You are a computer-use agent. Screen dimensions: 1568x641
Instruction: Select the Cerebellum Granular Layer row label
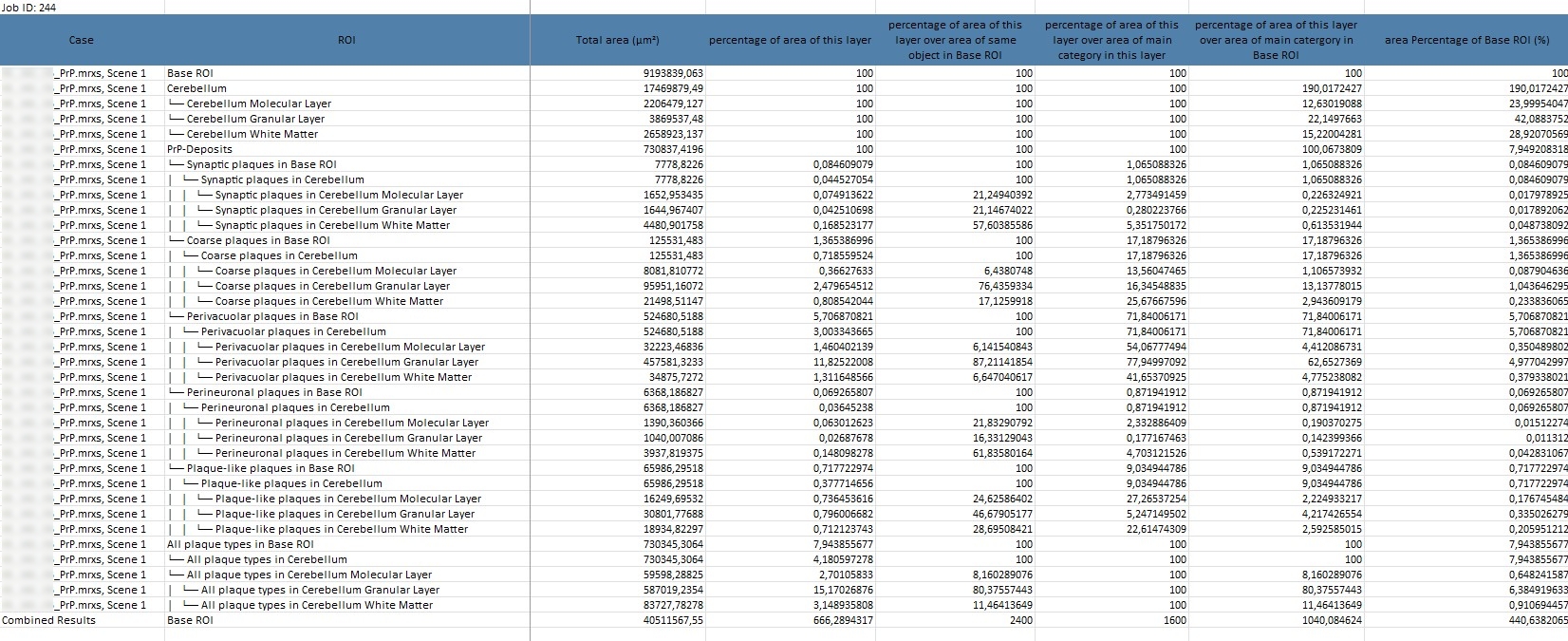pos(254,119)
